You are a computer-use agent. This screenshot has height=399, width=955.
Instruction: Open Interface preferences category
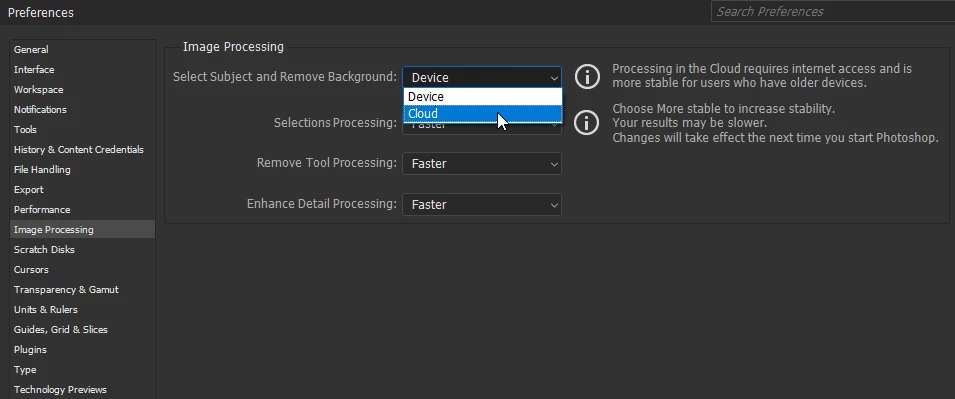pos(34,70)
